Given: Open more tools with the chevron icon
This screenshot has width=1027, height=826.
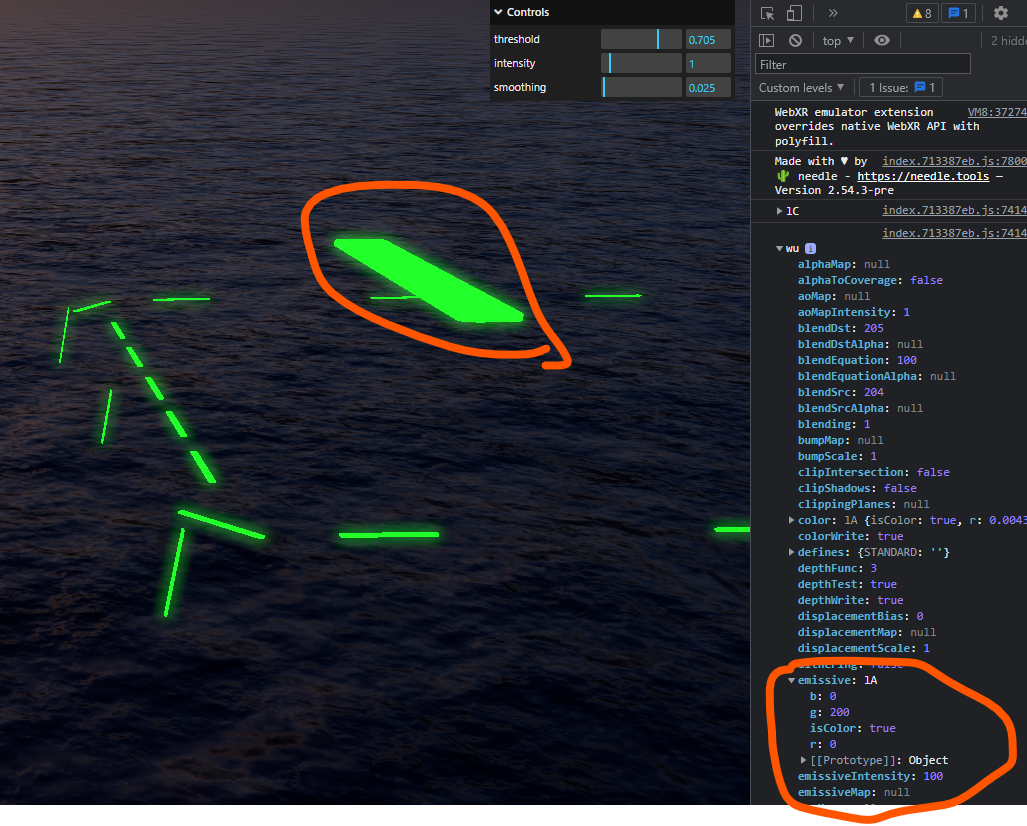Looking at the screenshot, I should (833, 13).
